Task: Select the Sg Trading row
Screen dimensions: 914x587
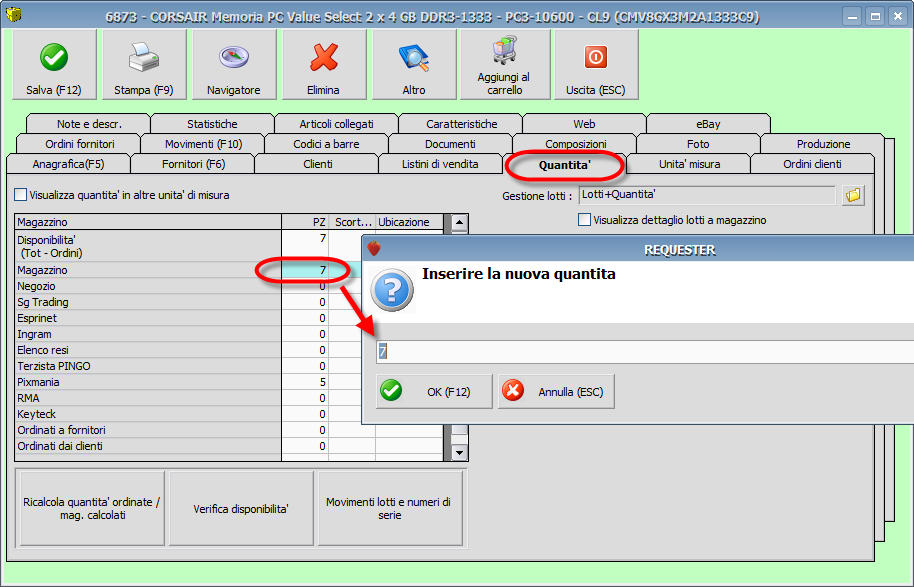Action: pyautogui.click(x=148, y=302)
